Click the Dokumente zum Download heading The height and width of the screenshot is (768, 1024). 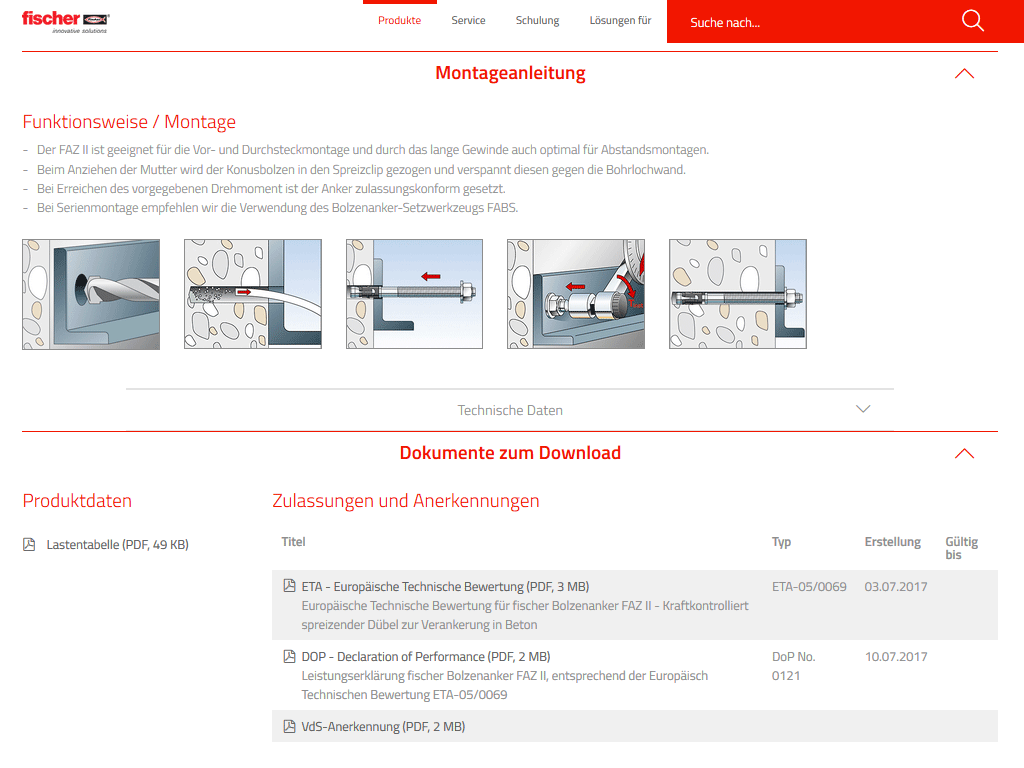510,453
